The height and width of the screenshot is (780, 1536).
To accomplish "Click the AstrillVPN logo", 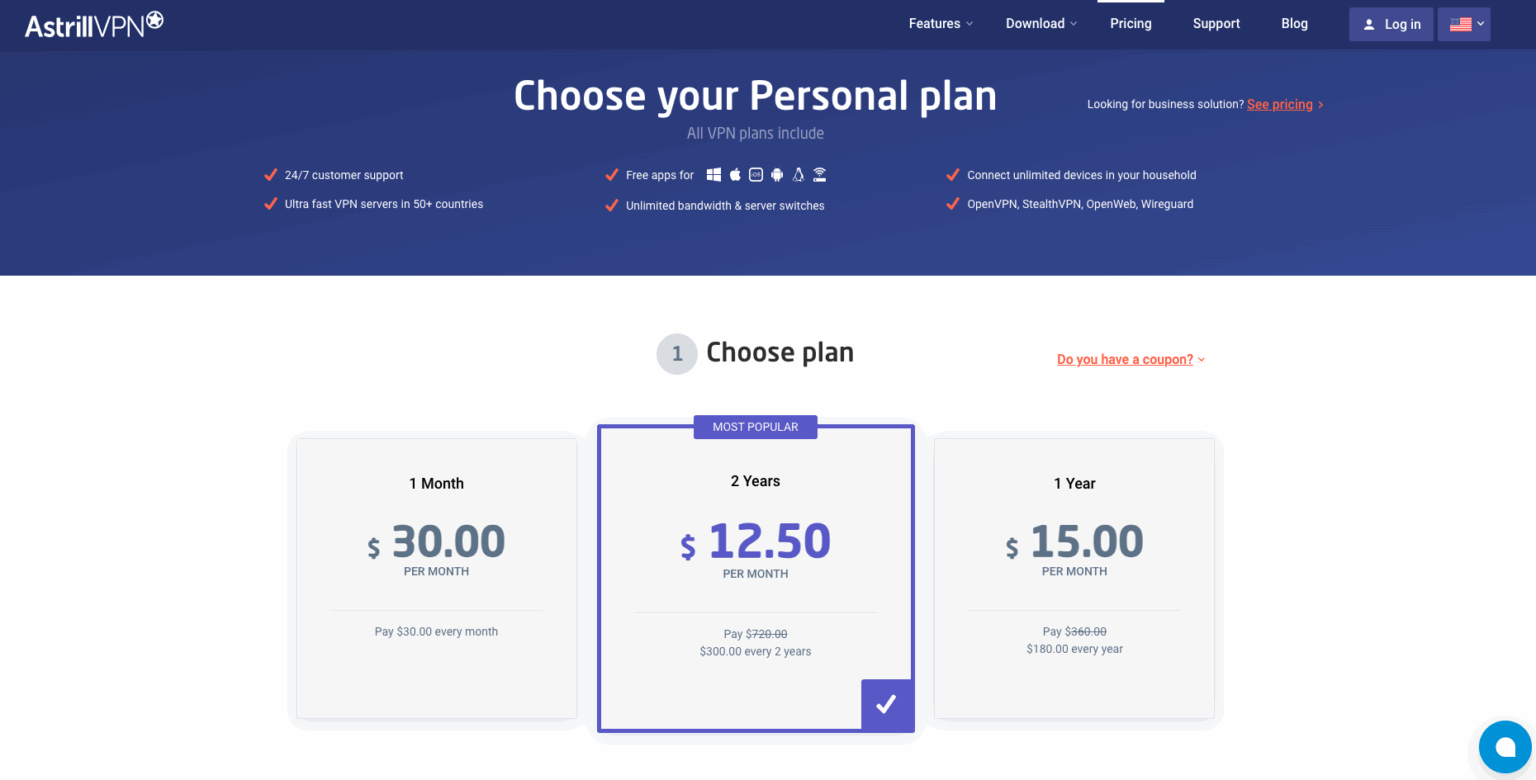I will click(92, 22).
